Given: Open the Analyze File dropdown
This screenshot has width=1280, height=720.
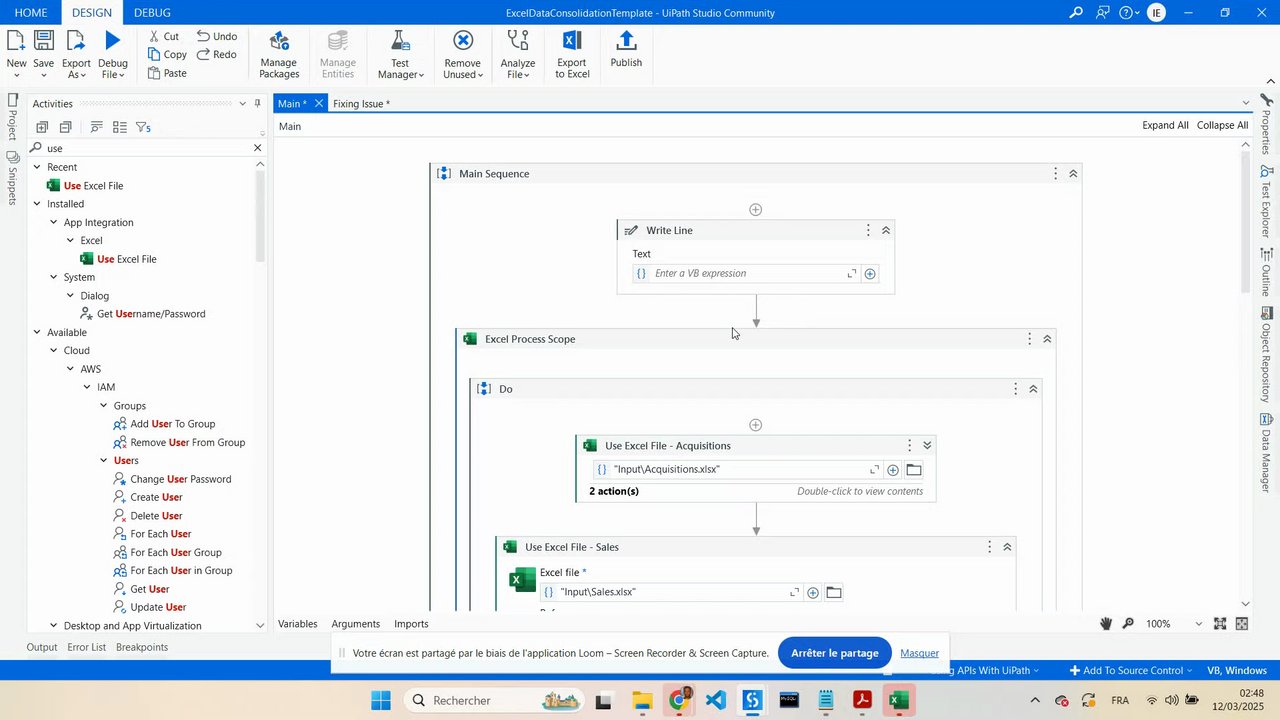Looking at the screenshot, I should [518, 54].
